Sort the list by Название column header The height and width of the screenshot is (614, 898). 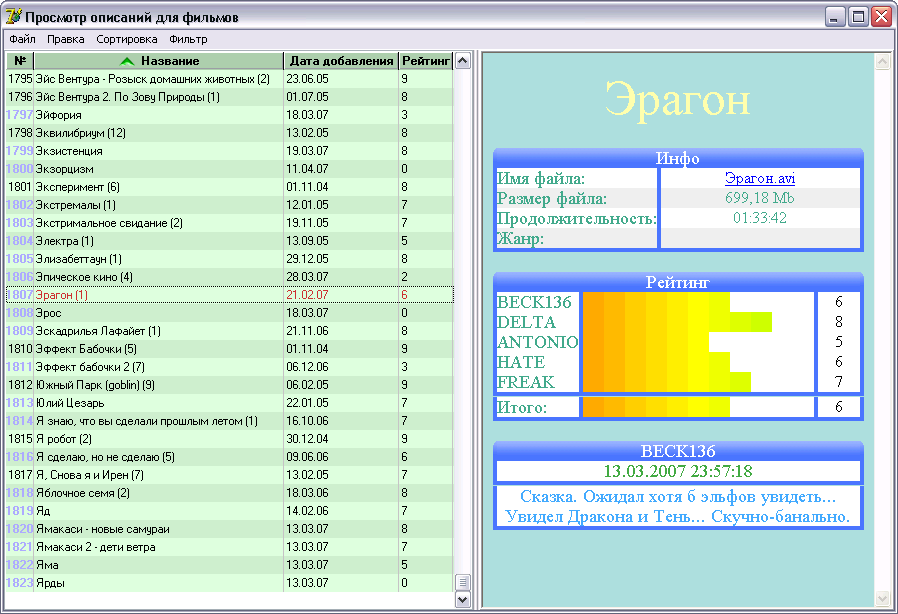click(x=159, y=61)
